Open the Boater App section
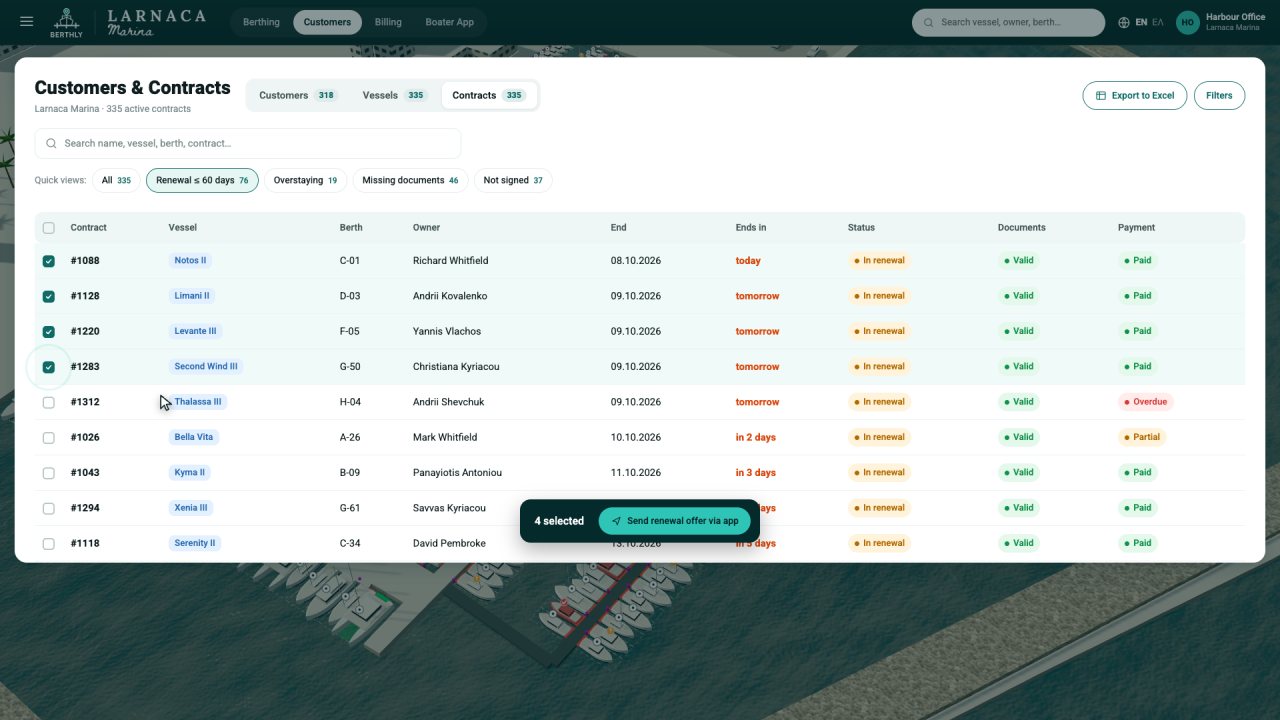This screenshot has height=720, width=1280. click(450, 22)
